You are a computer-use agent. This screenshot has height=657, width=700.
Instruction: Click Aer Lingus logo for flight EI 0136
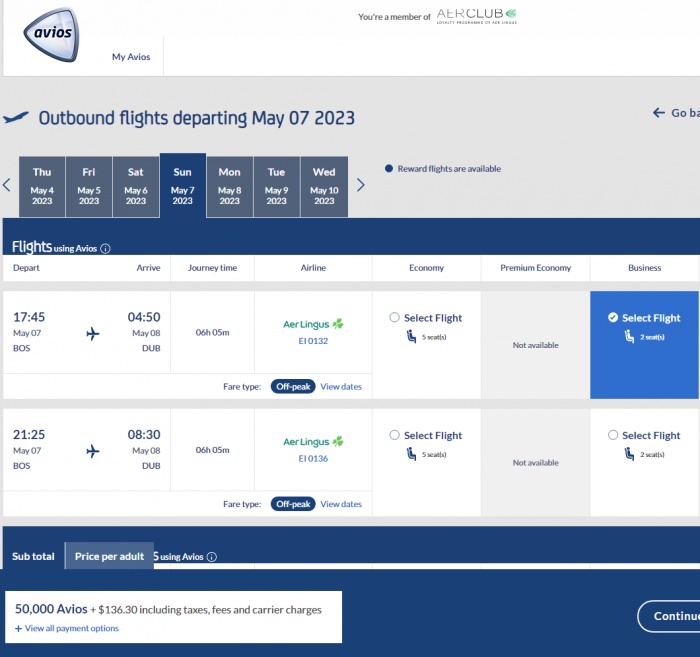[313, 441]
